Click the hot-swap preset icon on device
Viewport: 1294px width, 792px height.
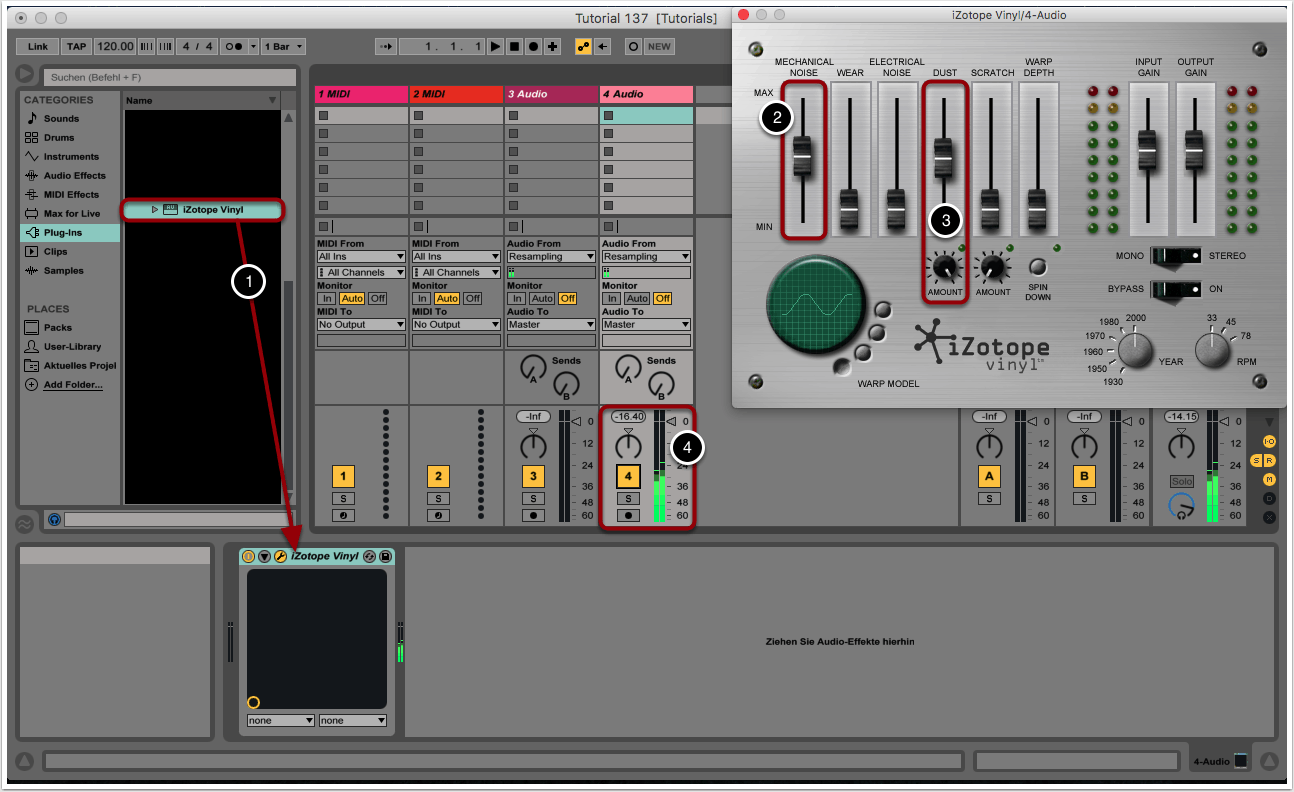(369, 556)
